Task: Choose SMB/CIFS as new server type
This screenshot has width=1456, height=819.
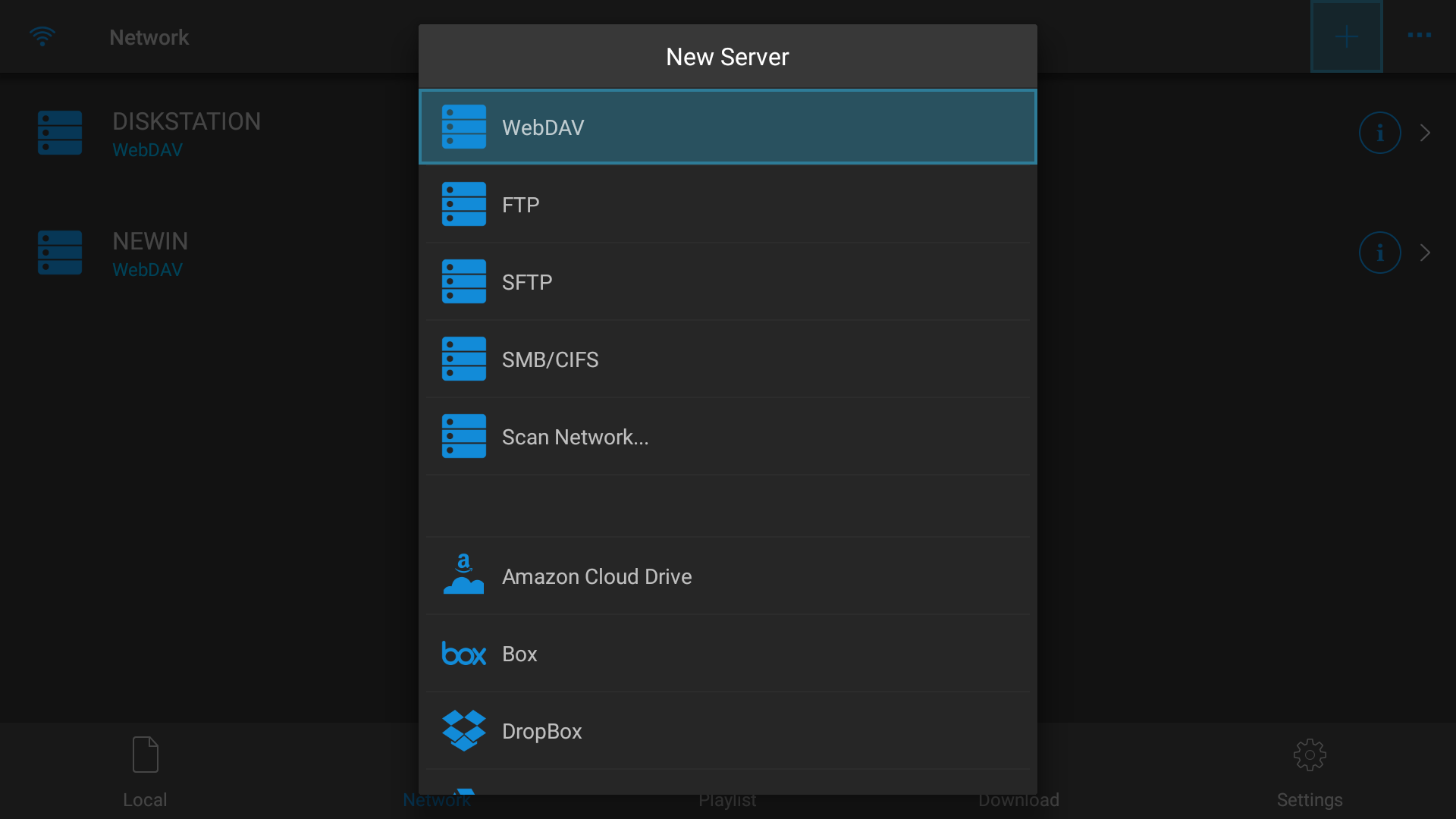Action: coord(726,359)
